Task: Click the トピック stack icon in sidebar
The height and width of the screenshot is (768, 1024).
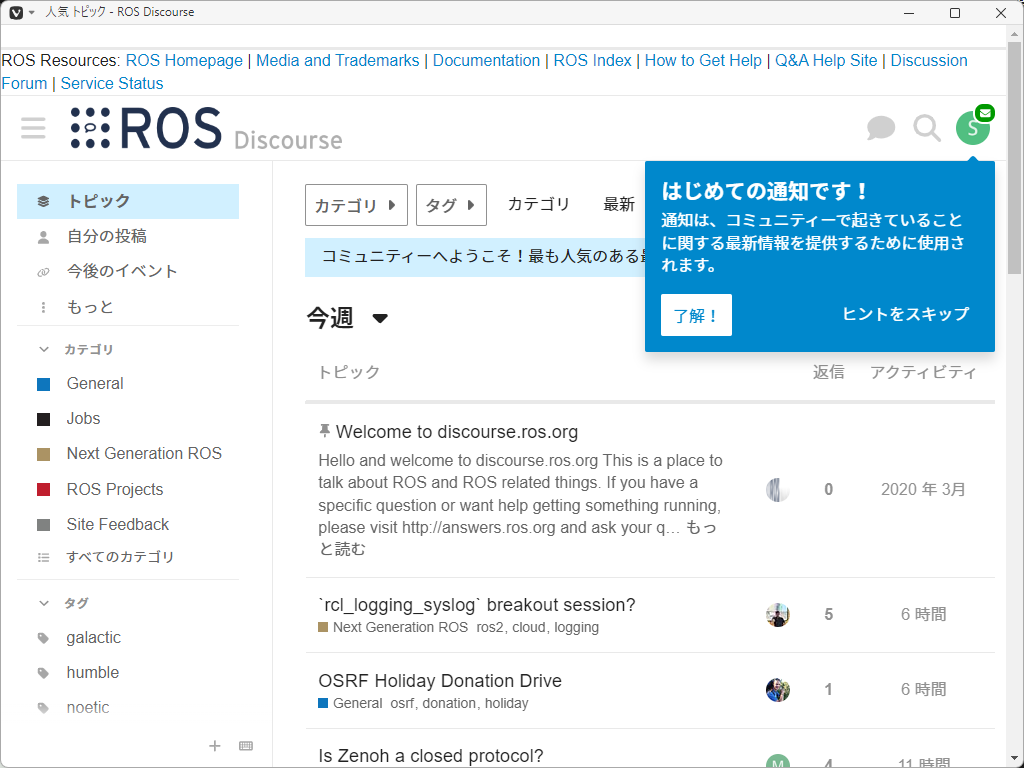Action: point(43,201)
